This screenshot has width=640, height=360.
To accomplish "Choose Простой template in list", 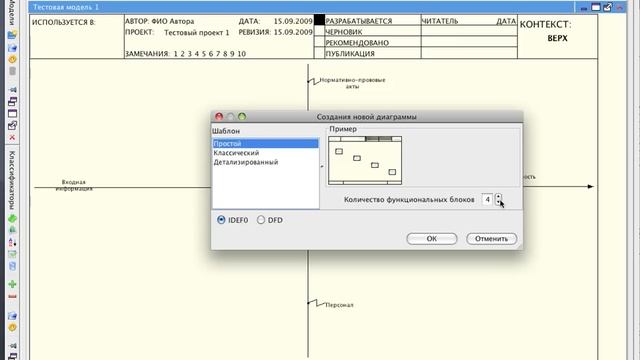I will click(x=265, y=144).
